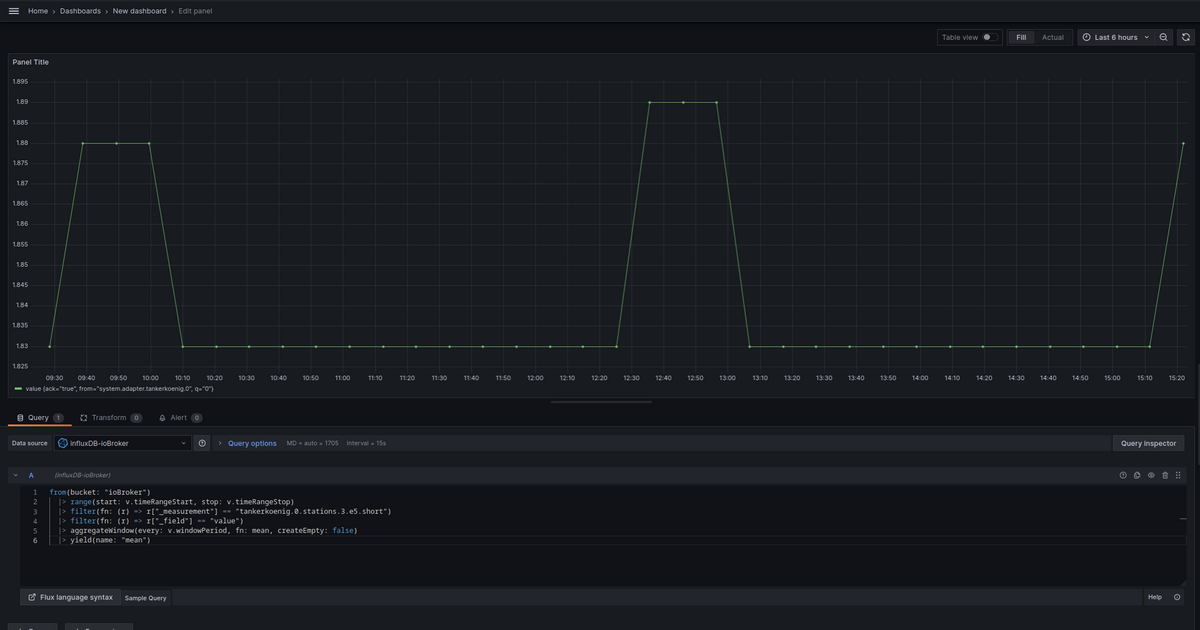This screenshot has height=630, width=1200.
Task: Open the Last 6 hours time picker
Action: (1115, 37)
